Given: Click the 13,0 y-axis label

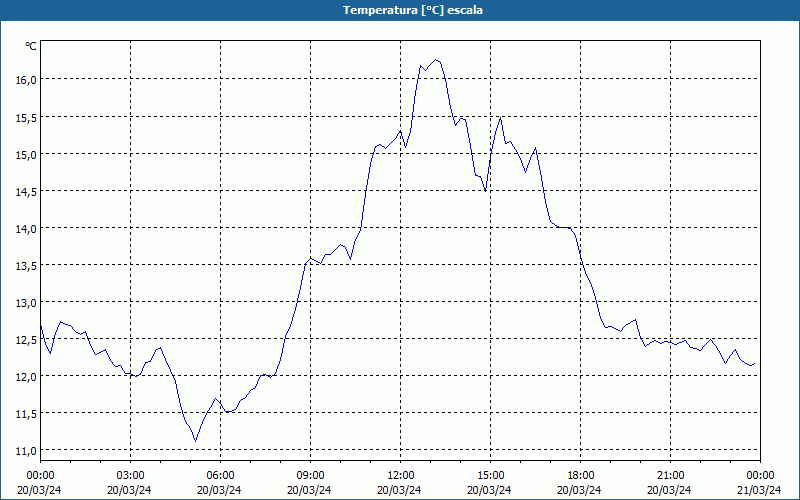Looking at the screenshot, I should [26, 303].
